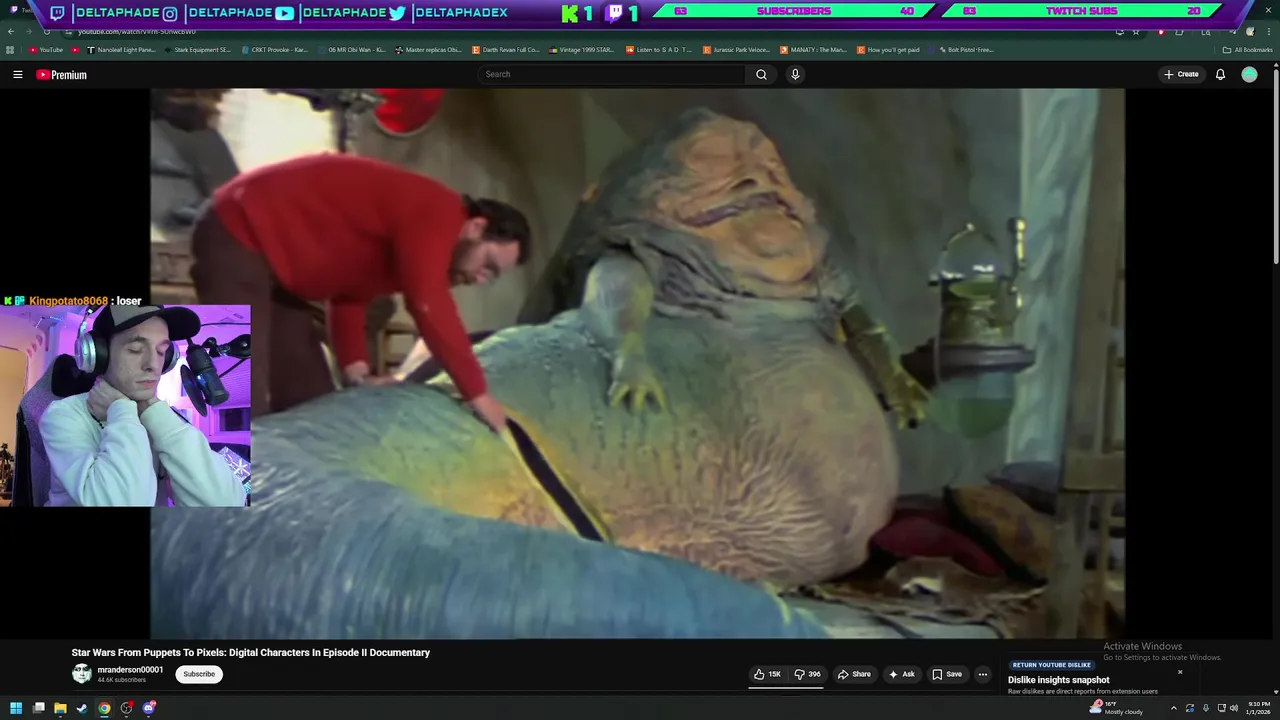Click the browser address bar URL
This screenshot has height=720, width=1280.
click(137, 32)
